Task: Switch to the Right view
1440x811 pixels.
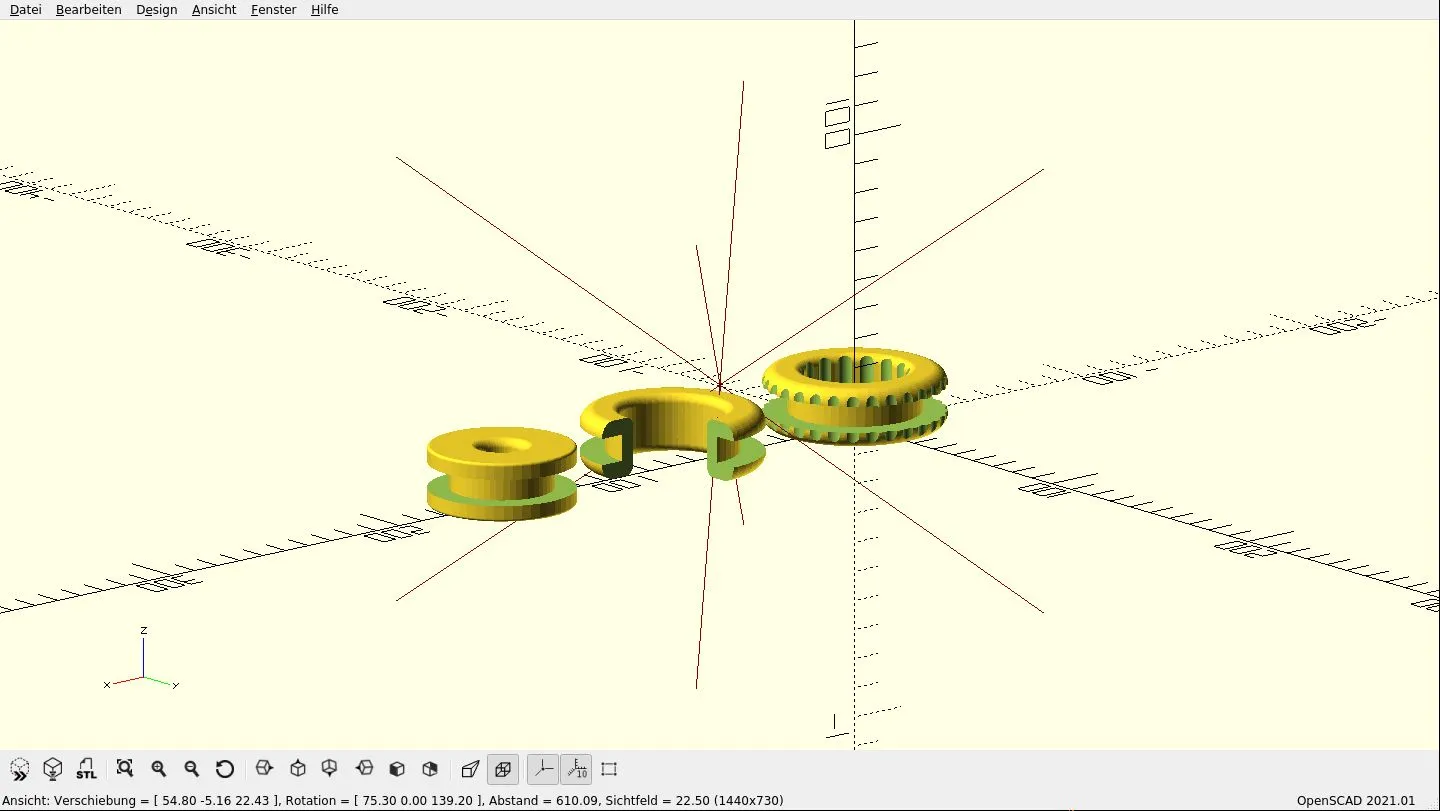Action: (264, 769)
